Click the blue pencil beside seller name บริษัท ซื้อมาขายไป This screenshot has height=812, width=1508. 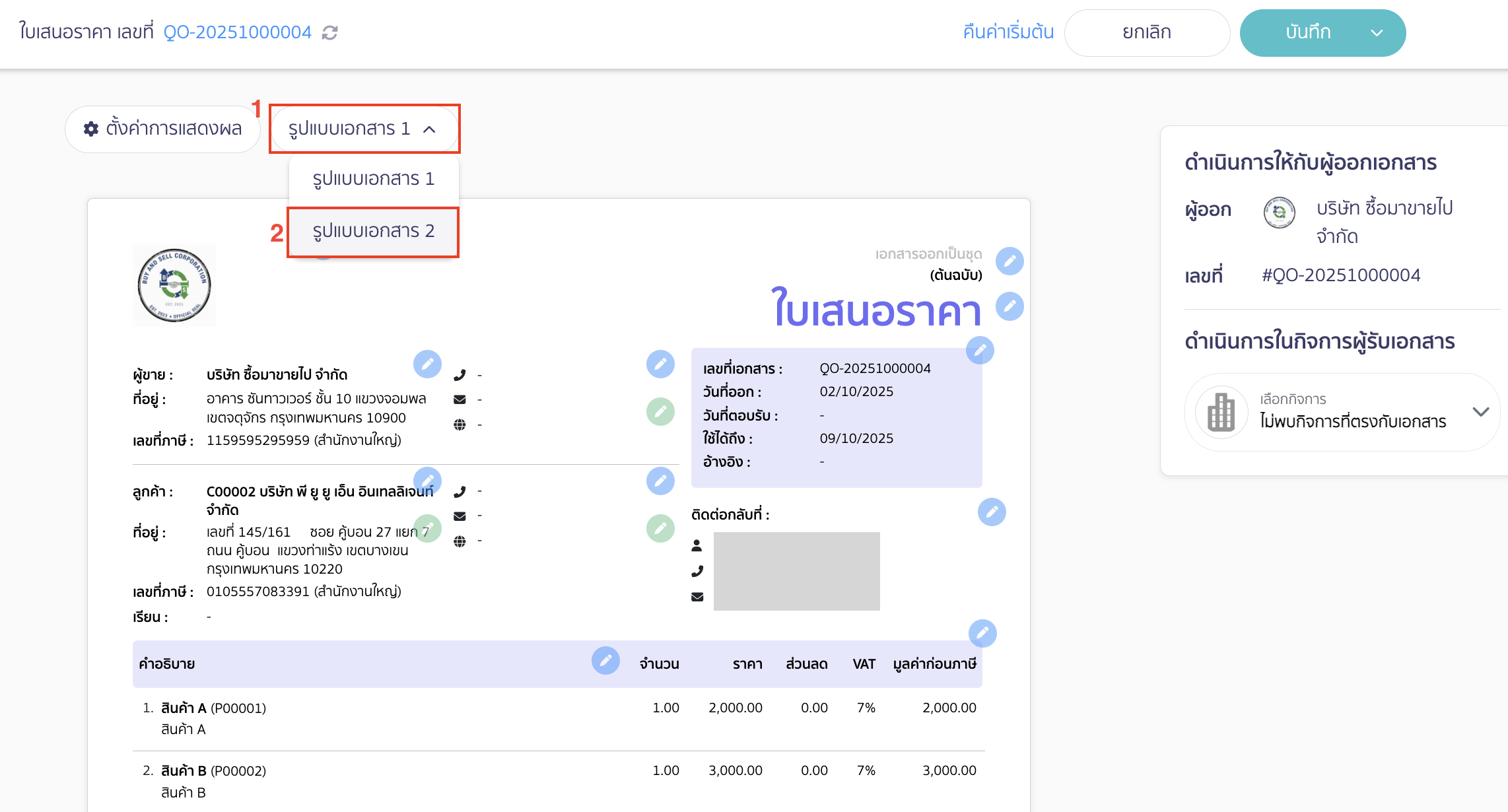pyautogui.click(x=428, y=364)
